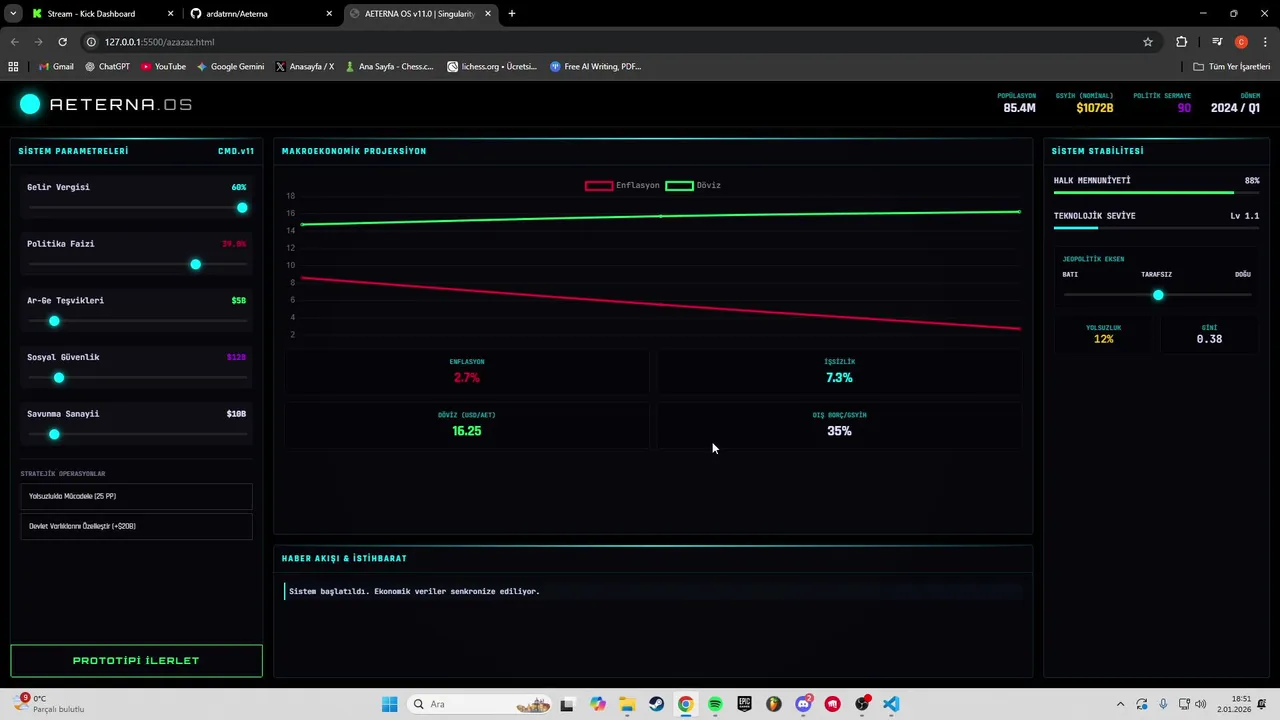This screenshot has height=720, width=1280.
Task: Open the lichess.org bookmark
Action: [492, 67]
